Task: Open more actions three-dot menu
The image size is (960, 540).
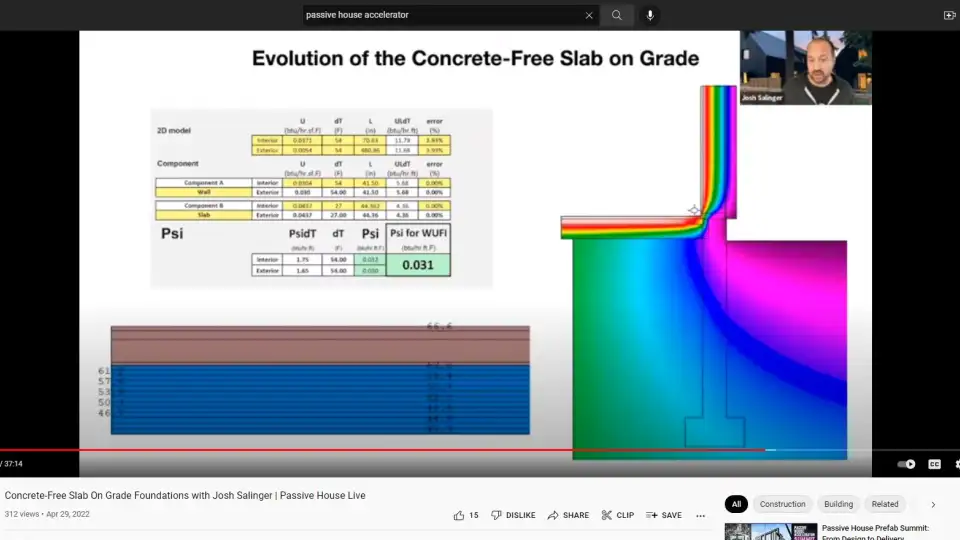Action: coord(700,516)
